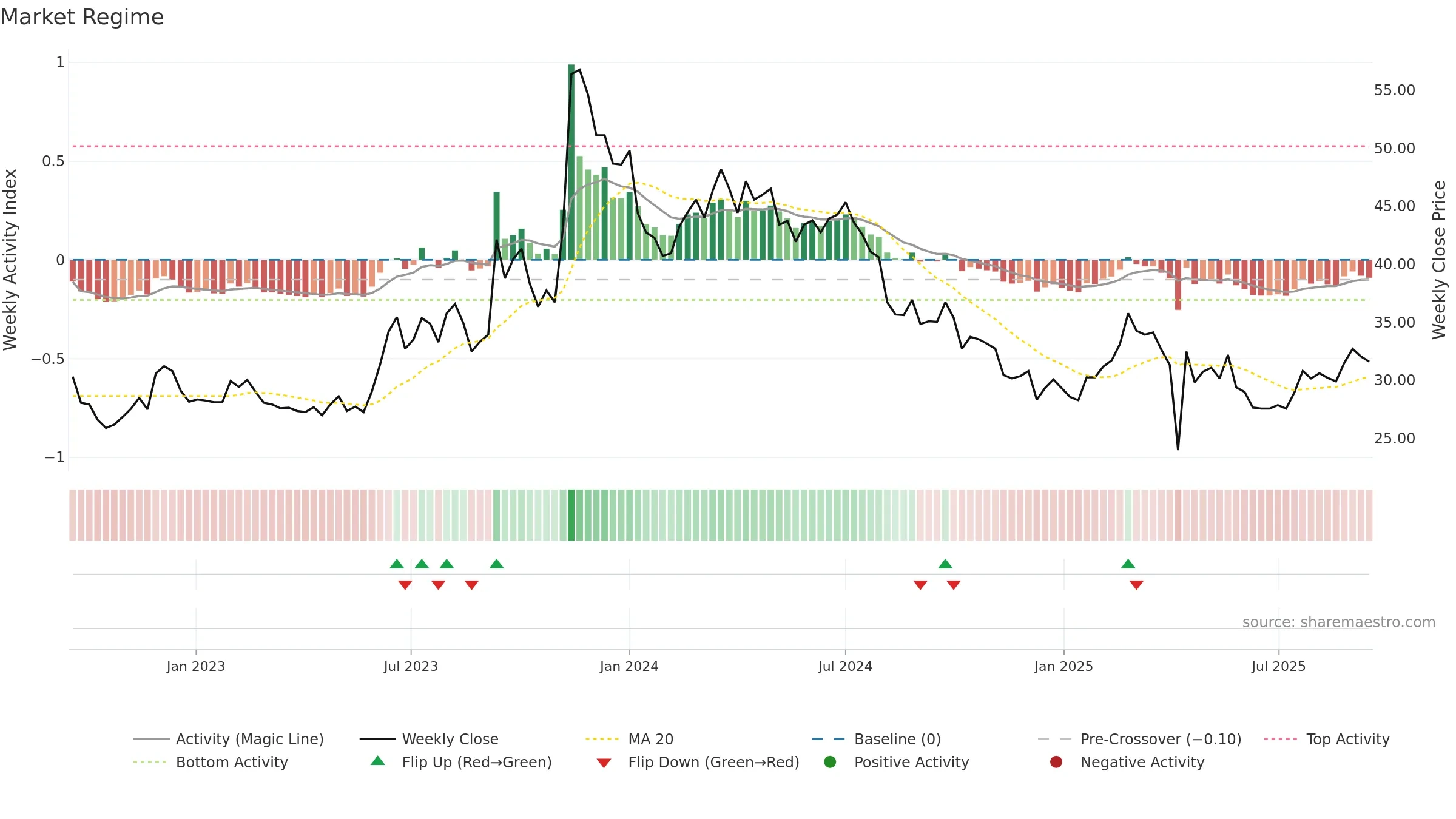Toggle the Flip Up (Red→Green) legend entry
Image resolution: width=1456 pixels, height=819 pixels.
461,762
